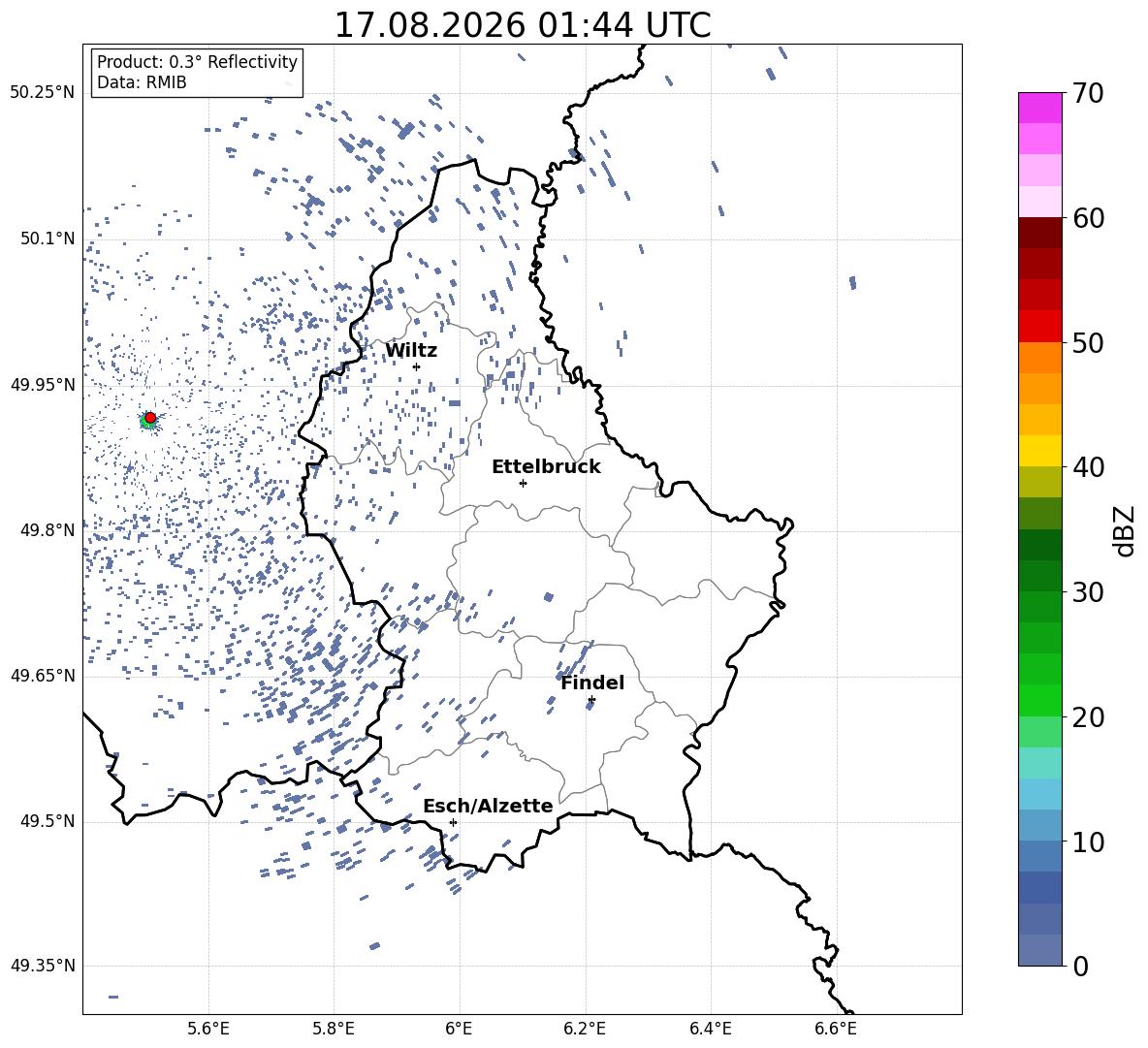Click the dBZ colorbar axis label
Viewport: 1148px width, 1048px height.
[1125, 530]
